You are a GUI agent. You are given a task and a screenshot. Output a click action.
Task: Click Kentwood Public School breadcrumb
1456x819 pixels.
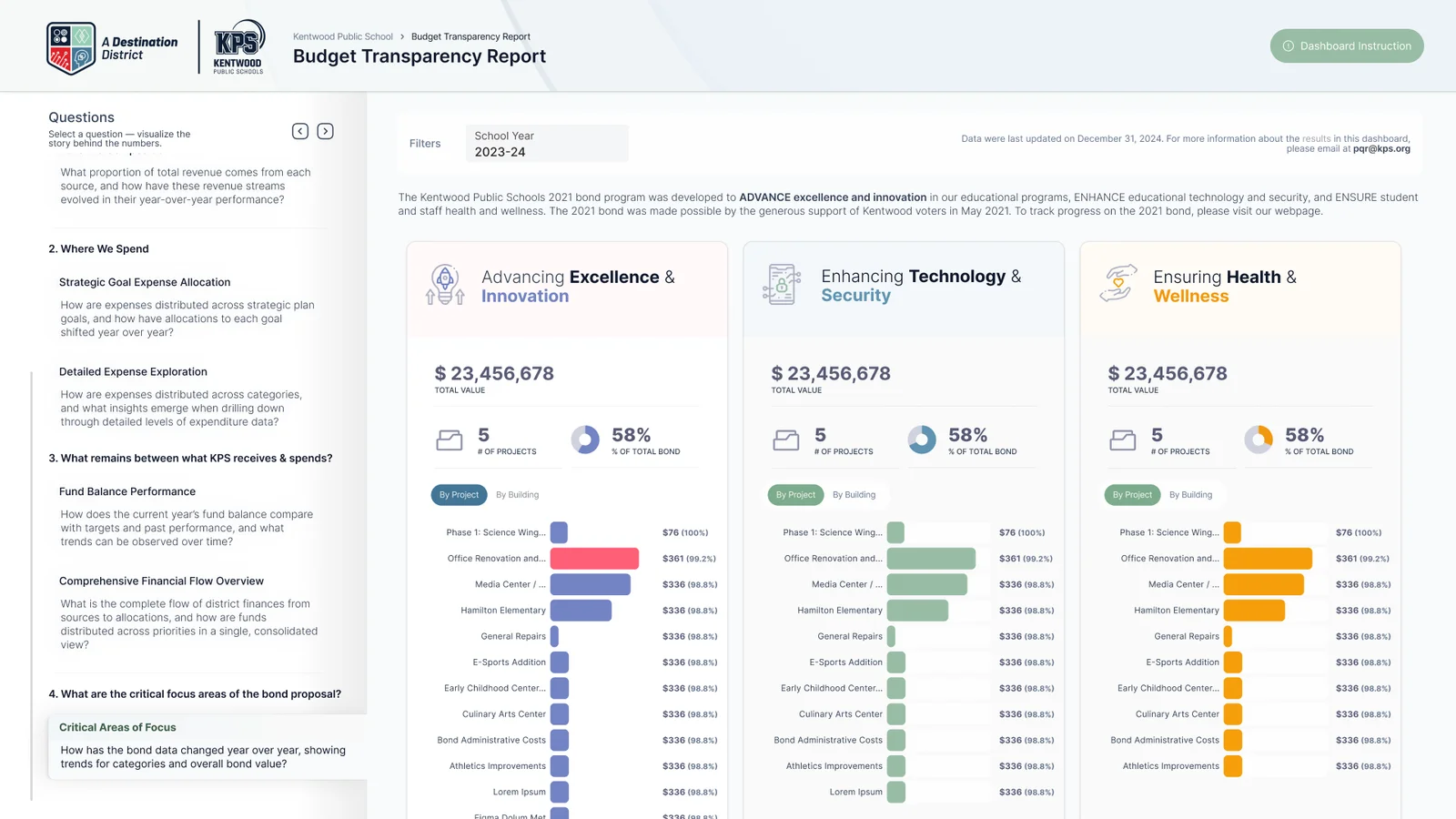coord(343,36)
